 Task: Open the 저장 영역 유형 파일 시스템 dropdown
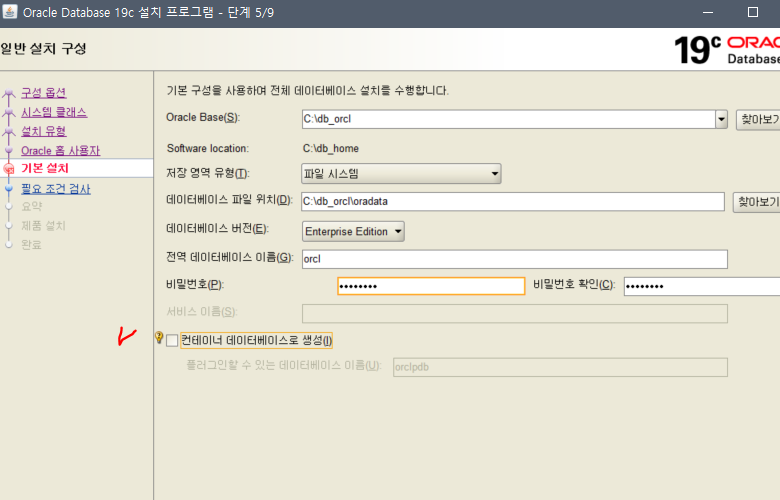[401, 174]
